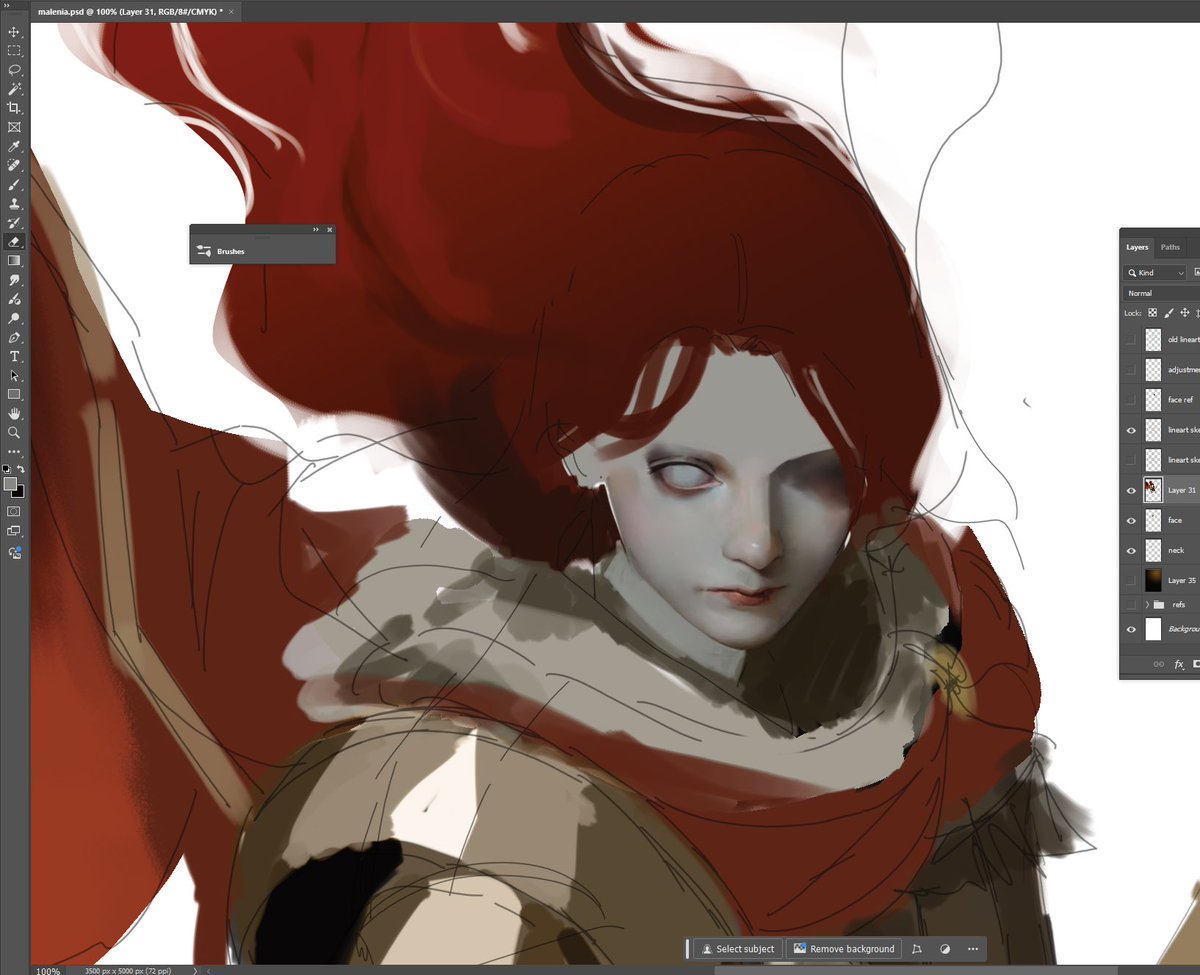The height and width of the screenshot is (975, 1200).
Task: Switch to the Paths tab
Action: tap(1170, 247)
